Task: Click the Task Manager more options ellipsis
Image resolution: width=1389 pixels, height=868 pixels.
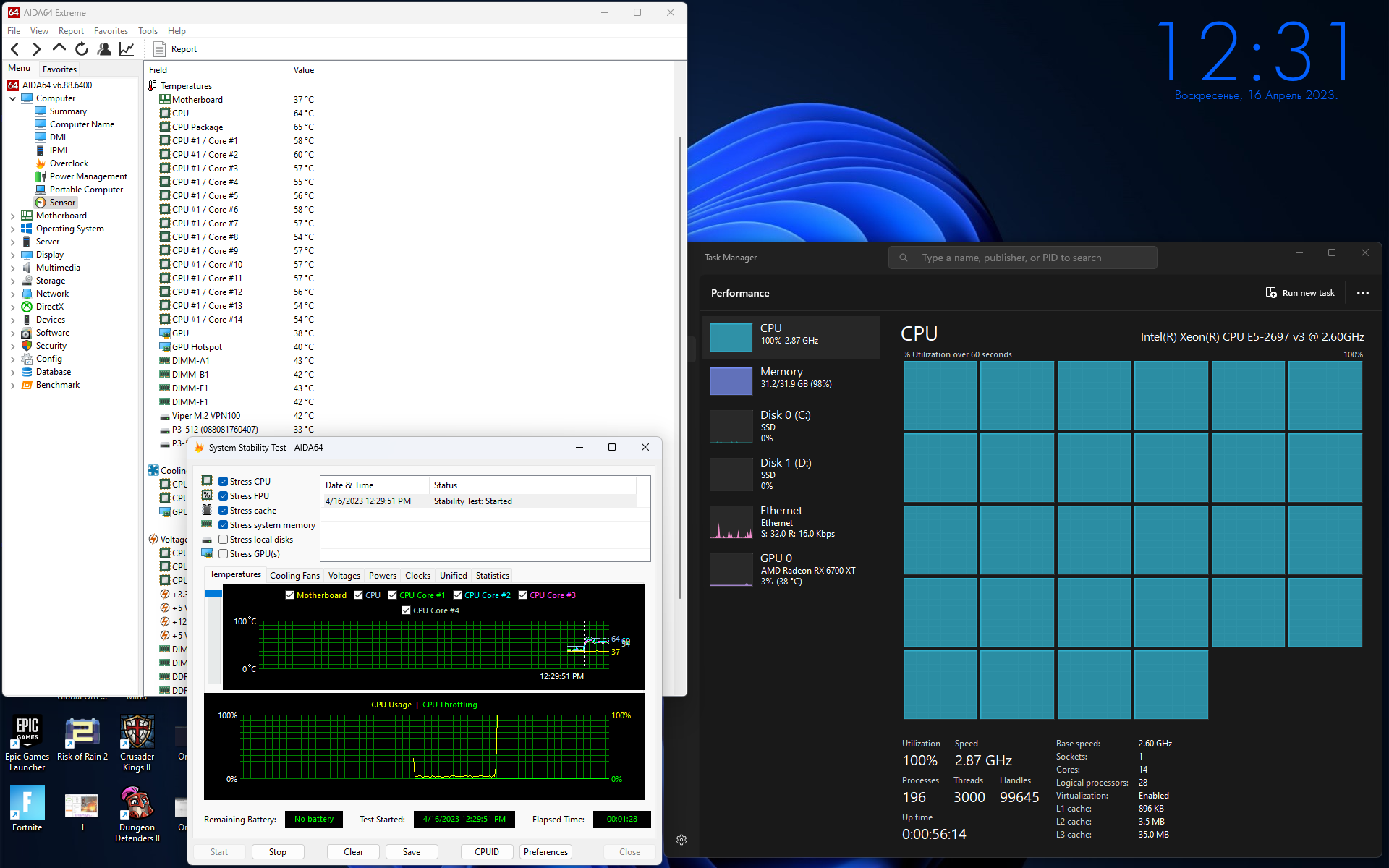Action: [x=1363, y=293]
